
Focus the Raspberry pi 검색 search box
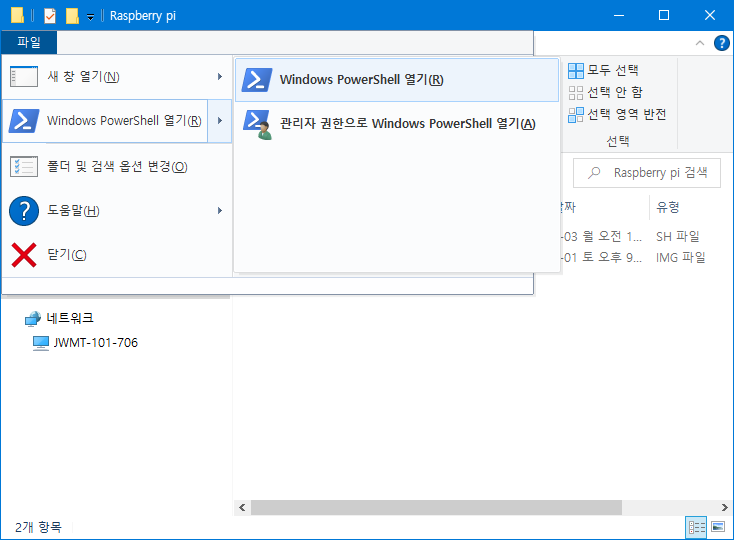646,173
